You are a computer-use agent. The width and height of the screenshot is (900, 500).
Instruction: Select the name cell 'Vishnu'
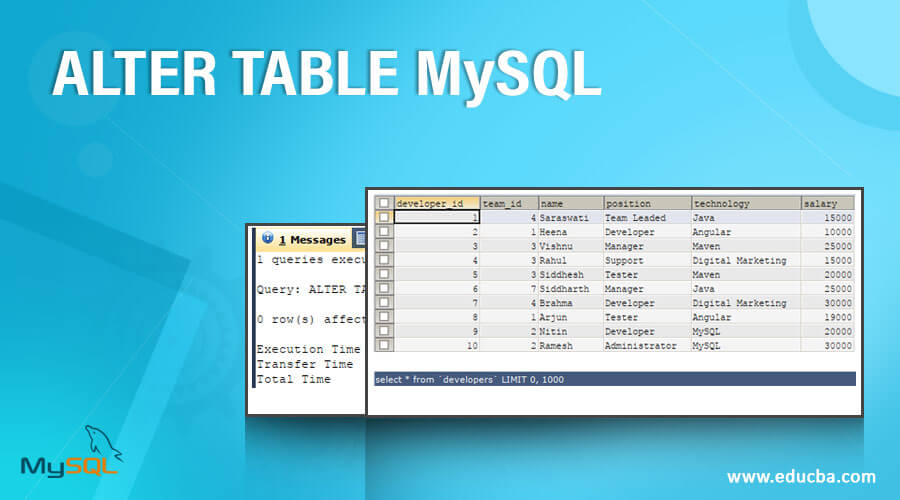(571, 246)
